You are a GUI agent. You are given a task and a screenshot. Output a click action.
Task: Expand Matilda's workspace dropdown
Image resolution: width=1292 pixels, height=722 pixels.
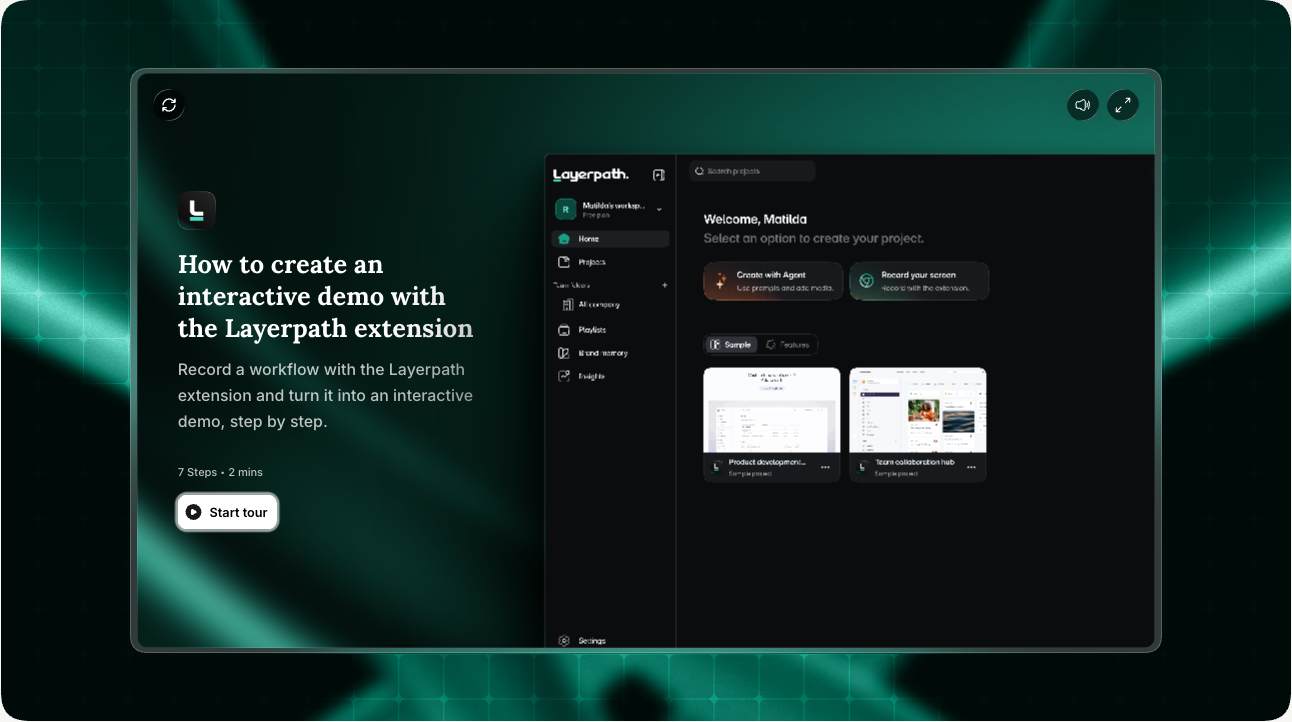click(659, 209)
